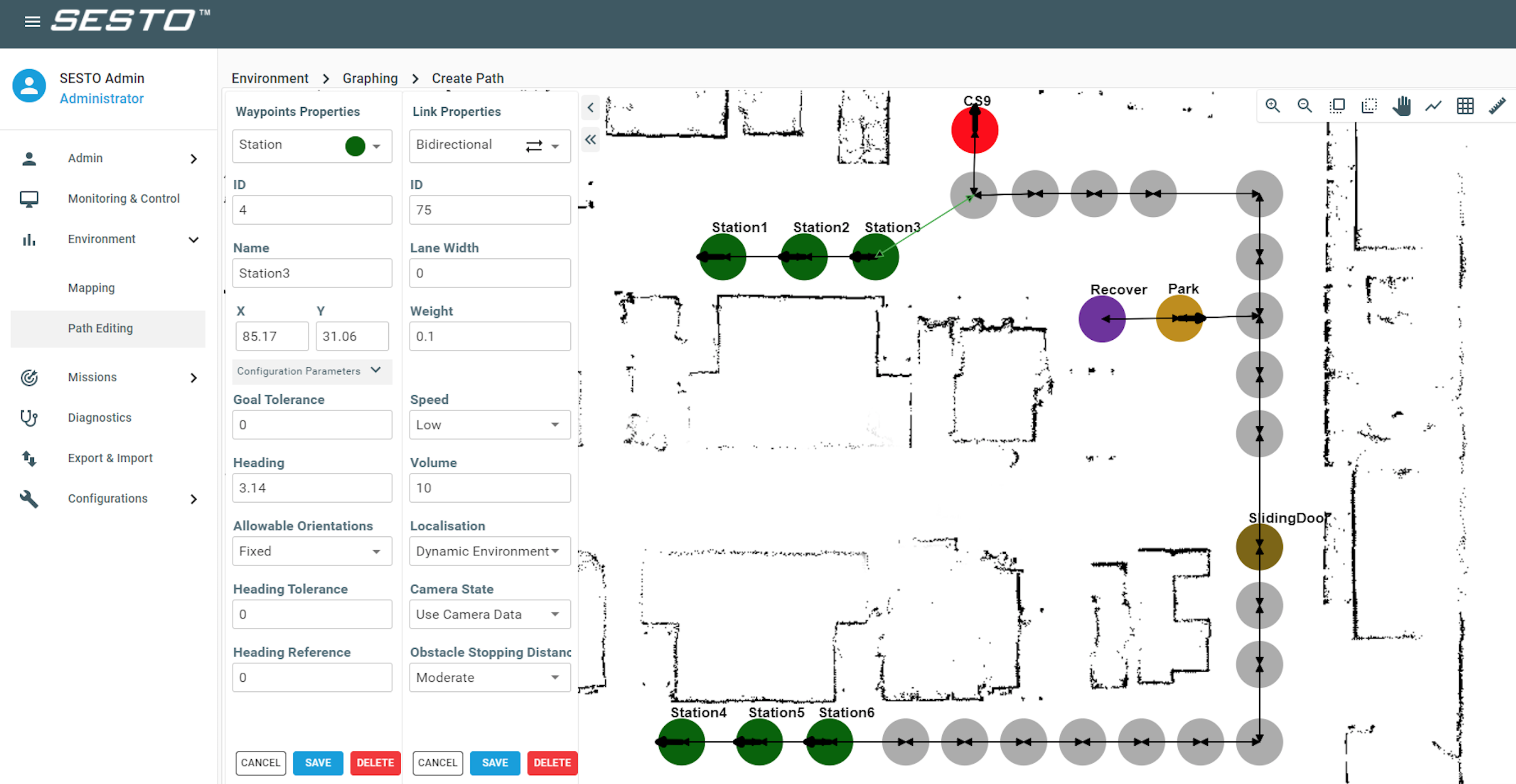Click the zoom in magnifier tool
Viewport: 1516px width, 784px height.
pyautogui.click(x=1272, y=106)
